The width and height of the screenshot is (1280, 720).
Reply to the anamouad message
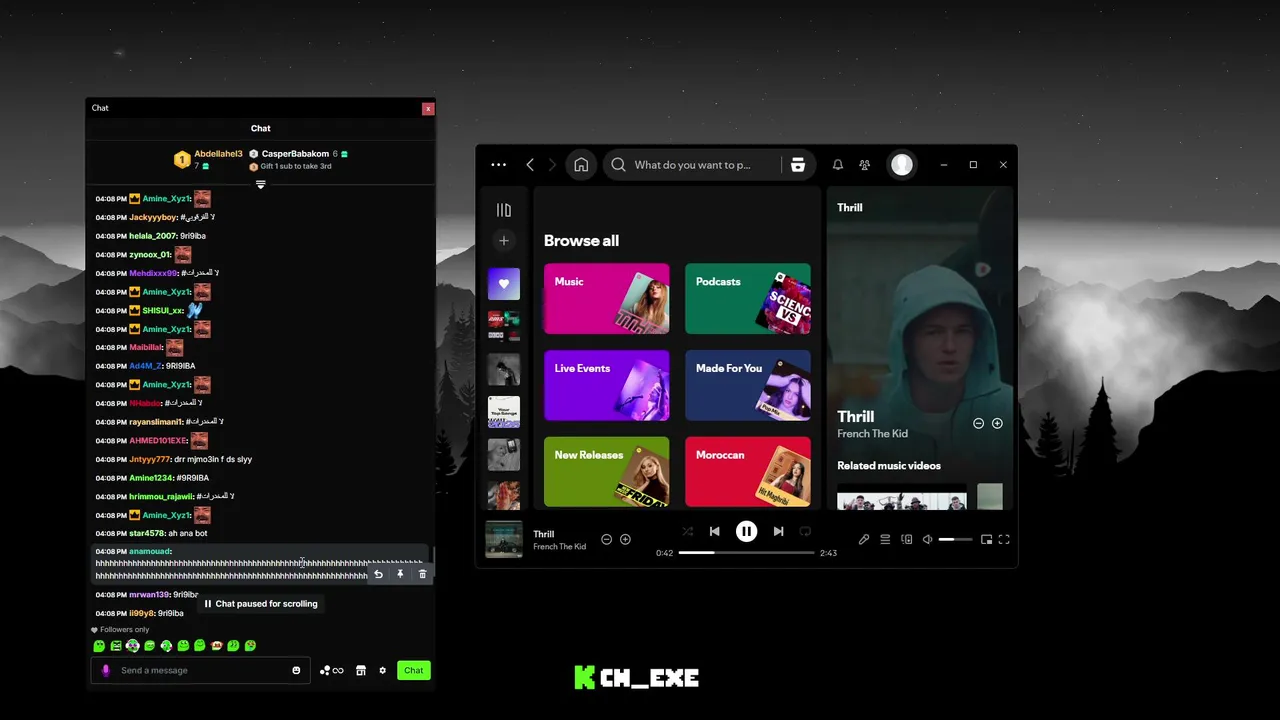click(378, 575)
